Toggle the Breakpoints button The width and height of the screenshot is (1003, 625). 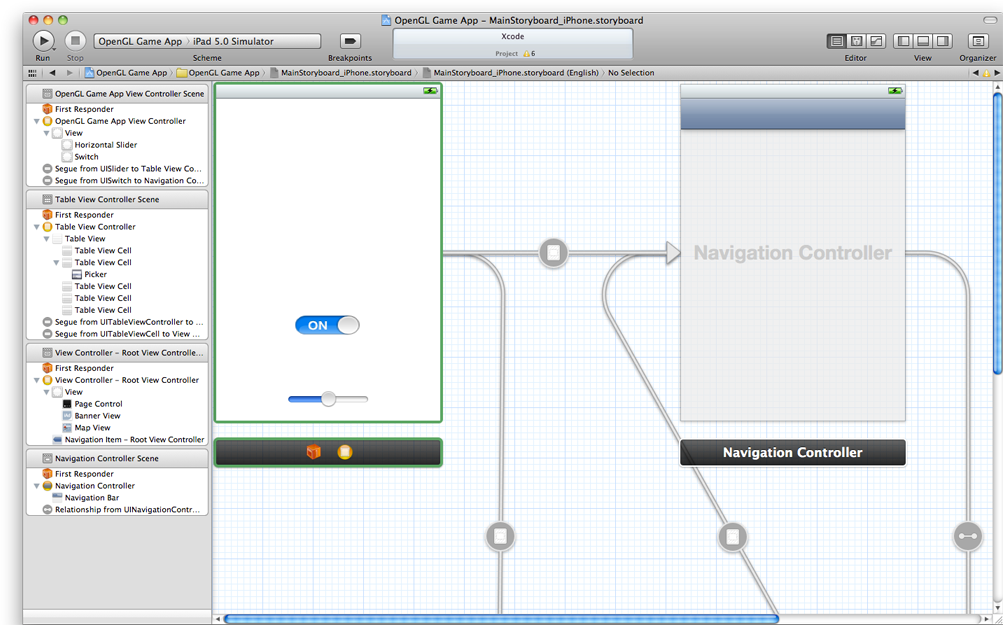point(350,41)
